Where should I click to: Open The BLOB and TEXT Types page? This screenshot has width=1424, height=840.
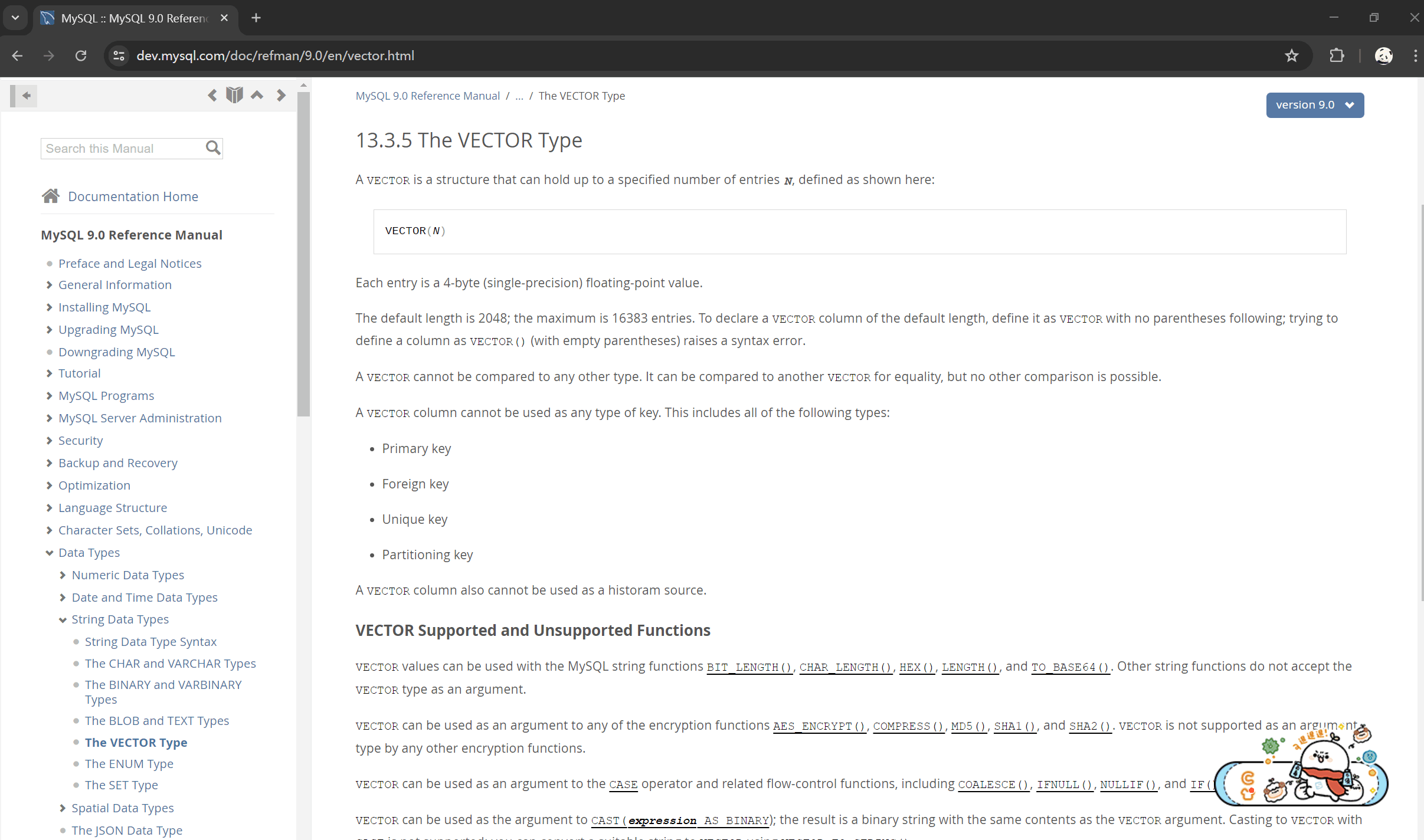157,721
